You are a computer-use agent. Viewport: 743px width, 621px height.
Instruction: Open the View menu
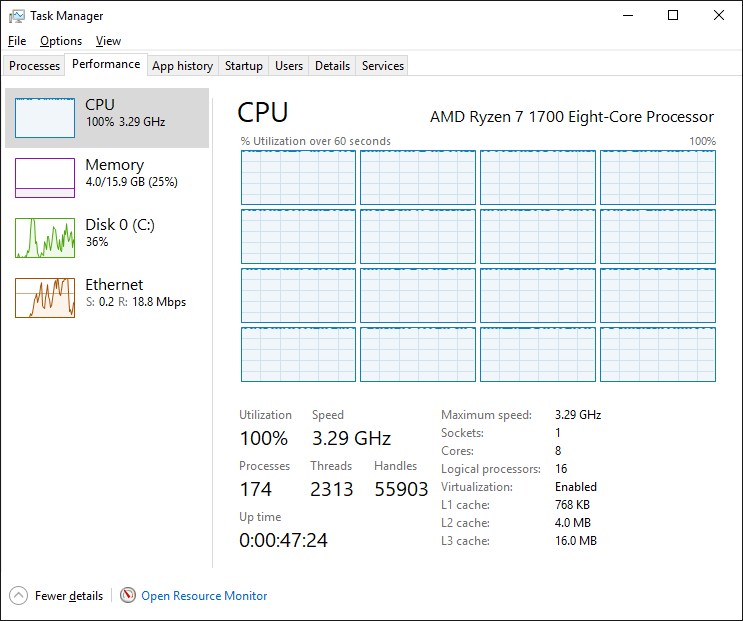(x=108, y=41)
